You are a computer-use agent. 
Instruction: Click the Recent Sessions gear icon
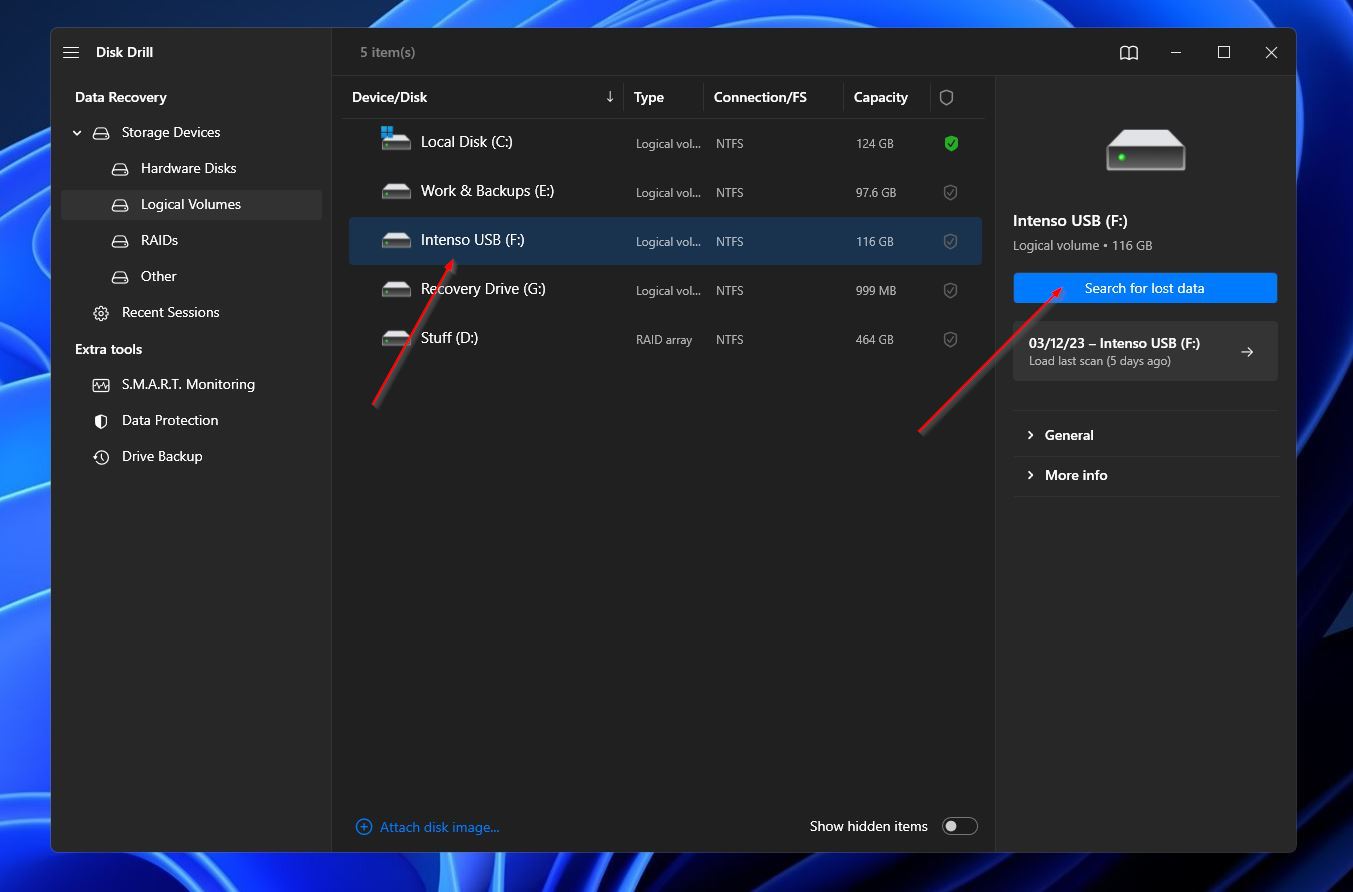point(101,313)
